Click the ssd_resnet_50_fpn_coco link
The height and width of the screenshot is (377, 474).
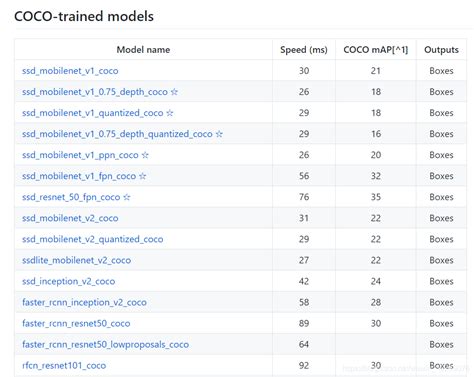click(71, 197)
